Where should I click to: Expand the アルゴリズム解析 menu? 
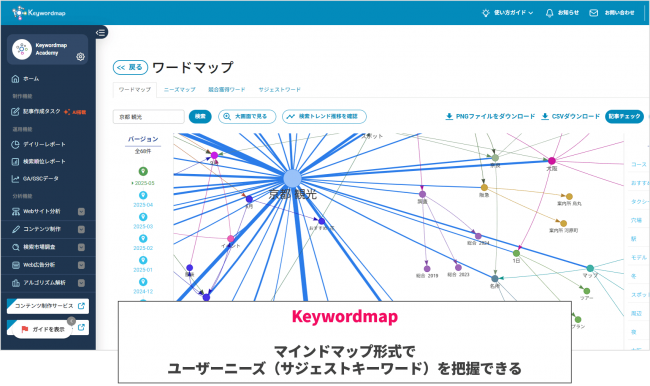tap(81, 283)
